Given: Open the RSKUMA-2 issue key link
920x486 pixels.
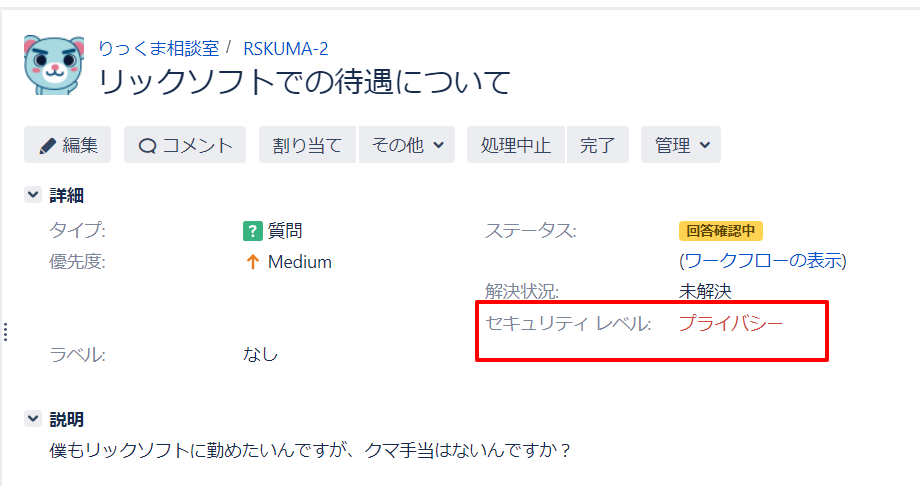Looking at the screenshot, I should click(286, 48).
